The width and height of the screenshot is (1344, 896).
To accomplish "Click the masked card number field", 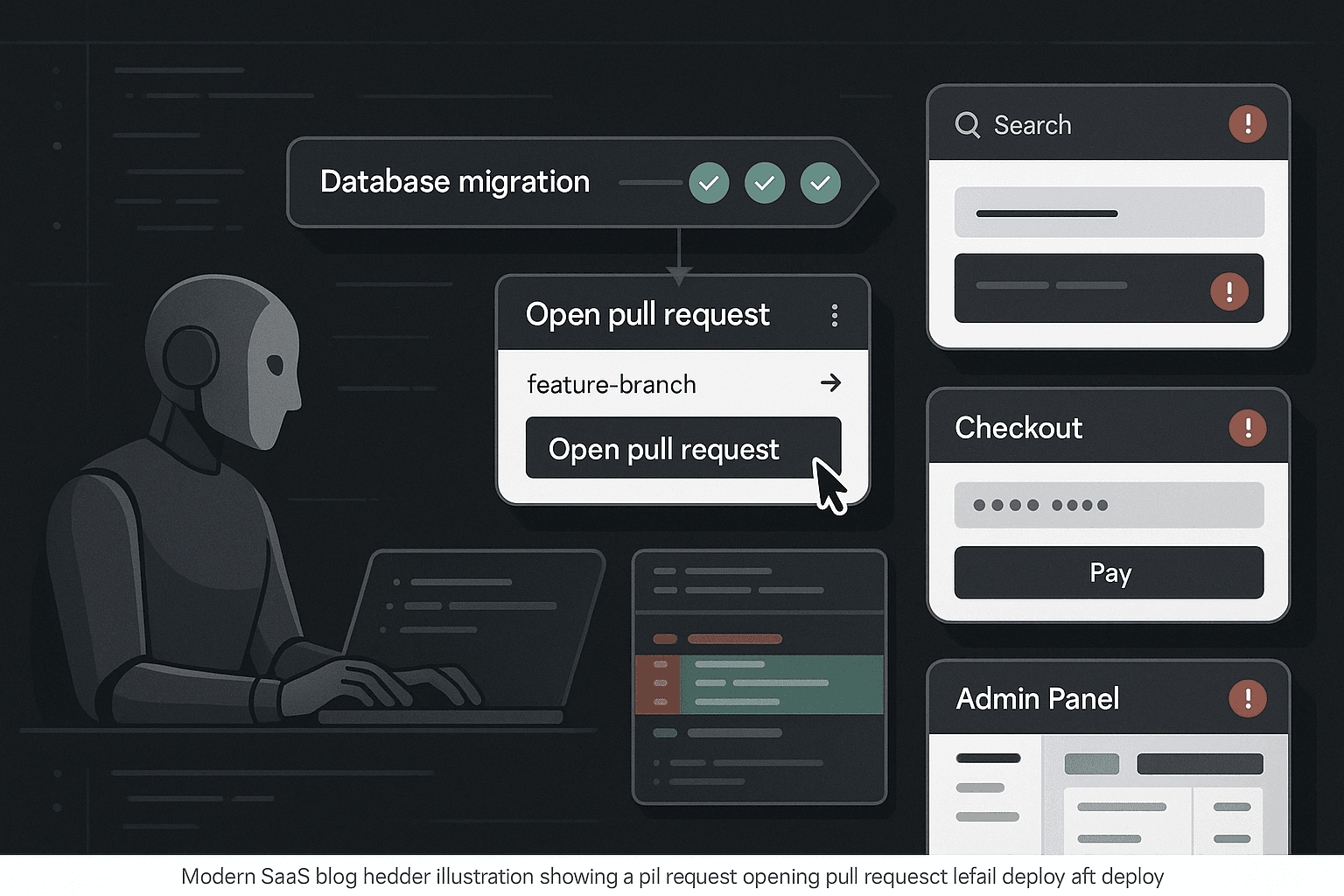I will [x=1109, y=505].
